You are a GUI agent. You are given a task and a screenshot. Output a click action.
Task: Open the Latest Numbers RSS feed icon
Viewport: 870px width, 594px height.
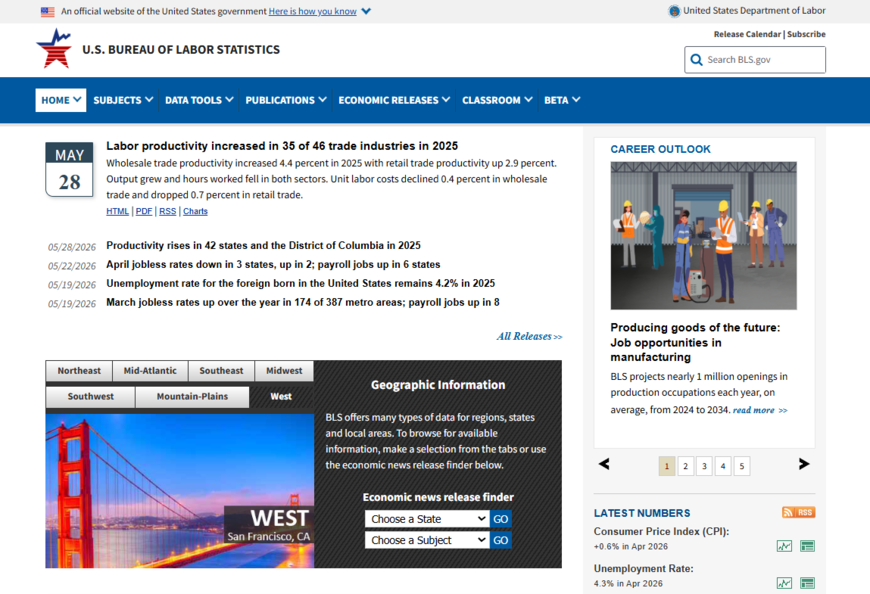(798, 512)
